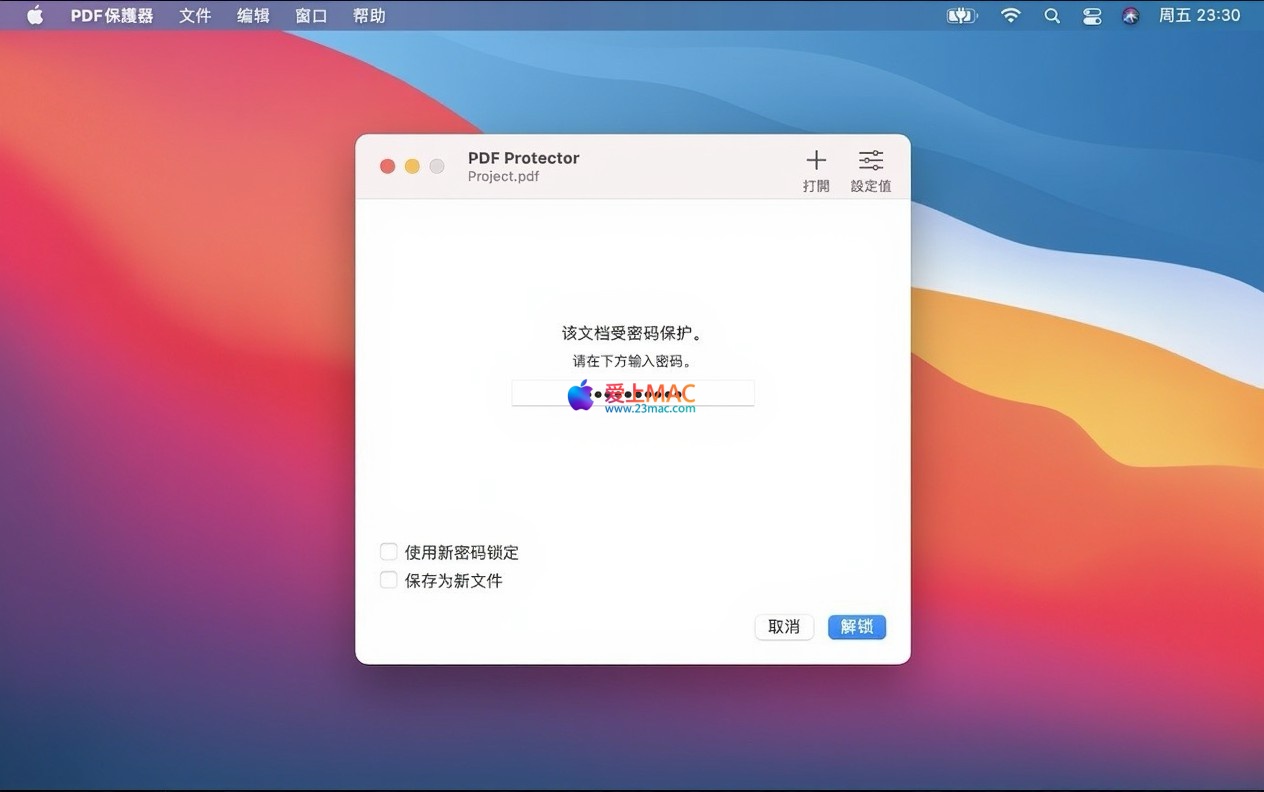Click the date and time clock
Viewport: 1264px width, 792px height.
tap(1199, 16)
